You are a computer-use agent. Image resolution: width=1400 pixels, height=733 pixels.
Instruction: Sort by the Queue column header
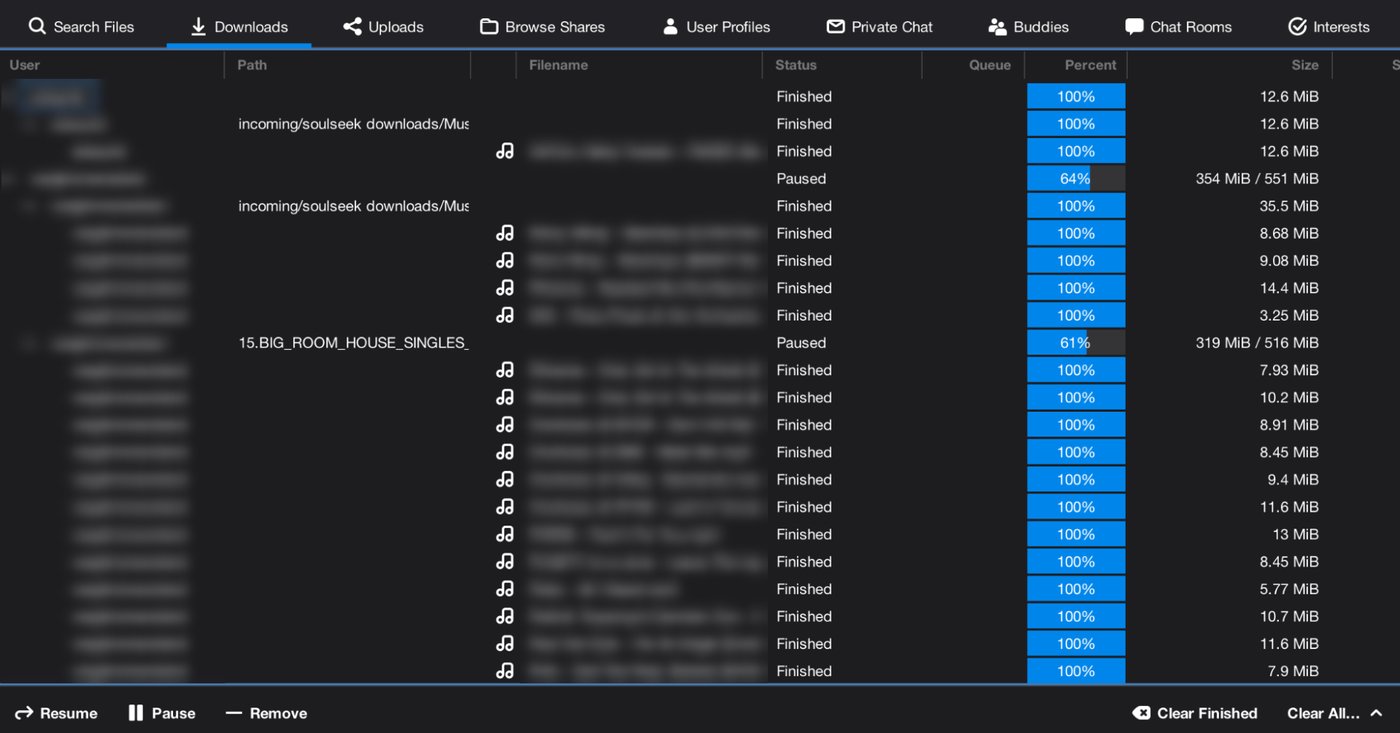click(x=990, y=65)
